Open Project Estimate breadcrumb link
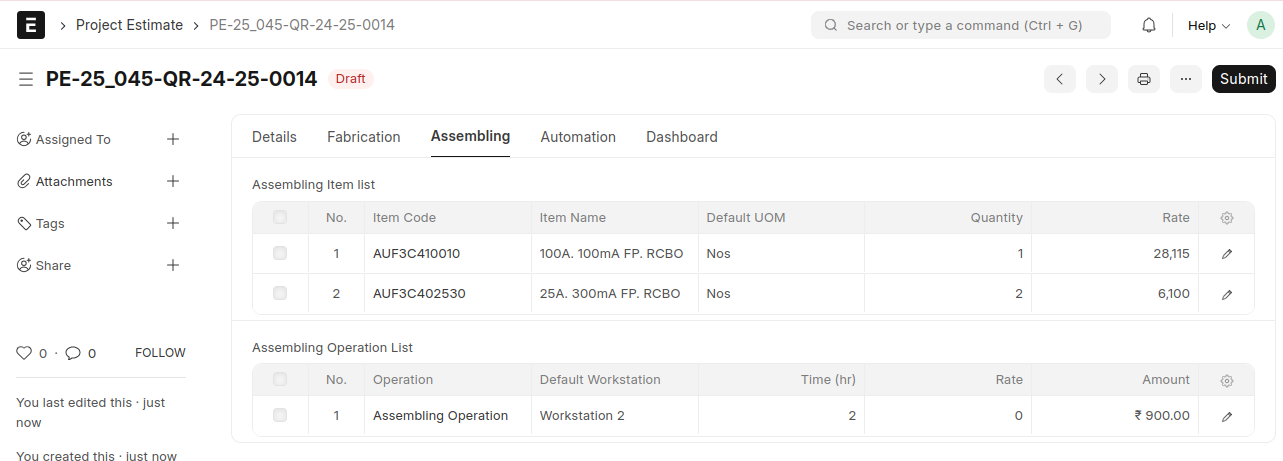Screen dimensions: 1283x461 pos(129,25)
